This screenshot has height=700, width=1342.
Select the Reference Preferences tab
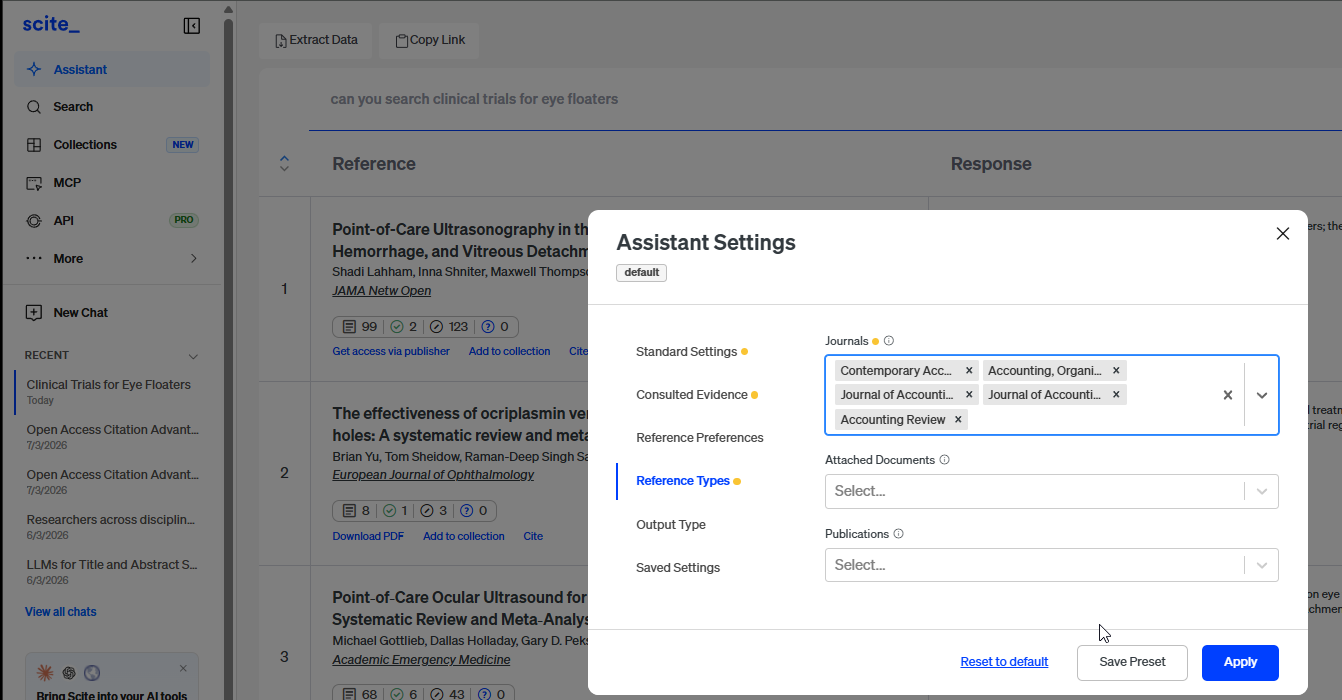700,438
